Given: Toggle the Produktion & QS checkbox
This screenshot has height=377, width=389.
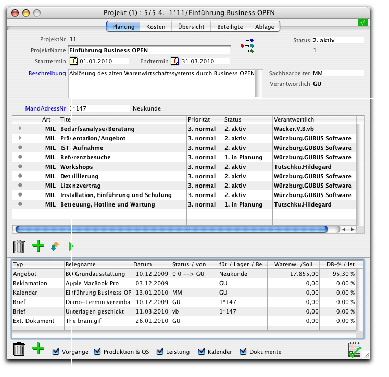Looking at the screenshot, I should coord(97,352).
